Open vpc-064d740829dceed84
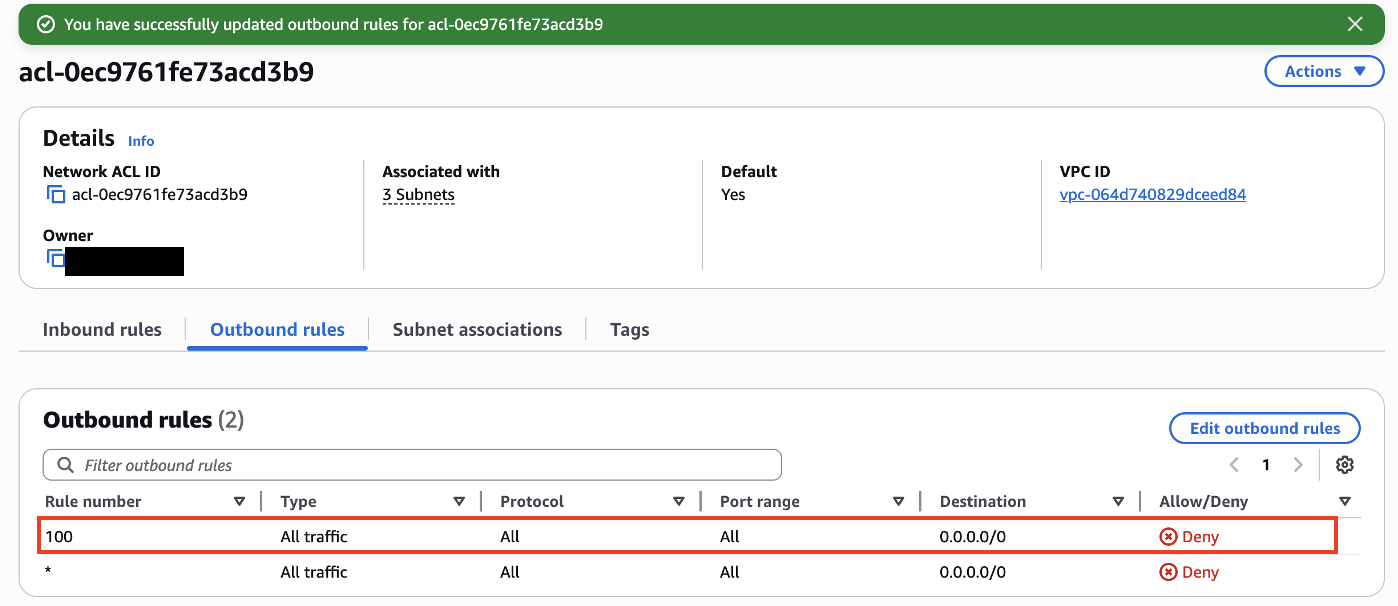Screen dimensions: 1398x606 [x=1152, y=194]
